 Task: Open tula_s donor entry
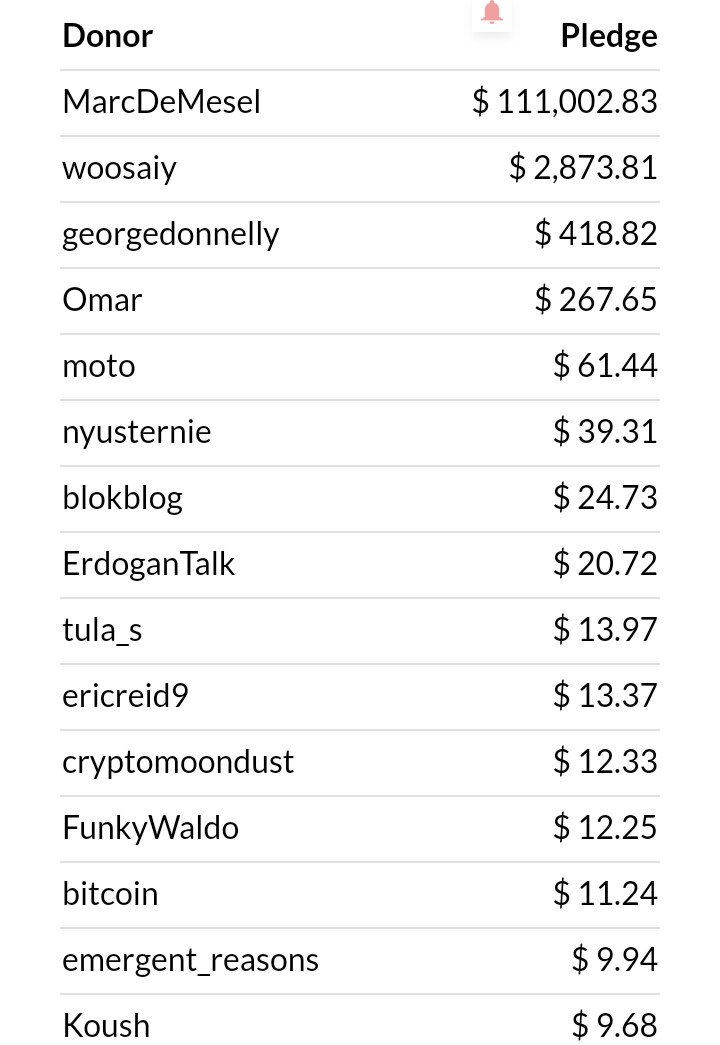point(102,630)
